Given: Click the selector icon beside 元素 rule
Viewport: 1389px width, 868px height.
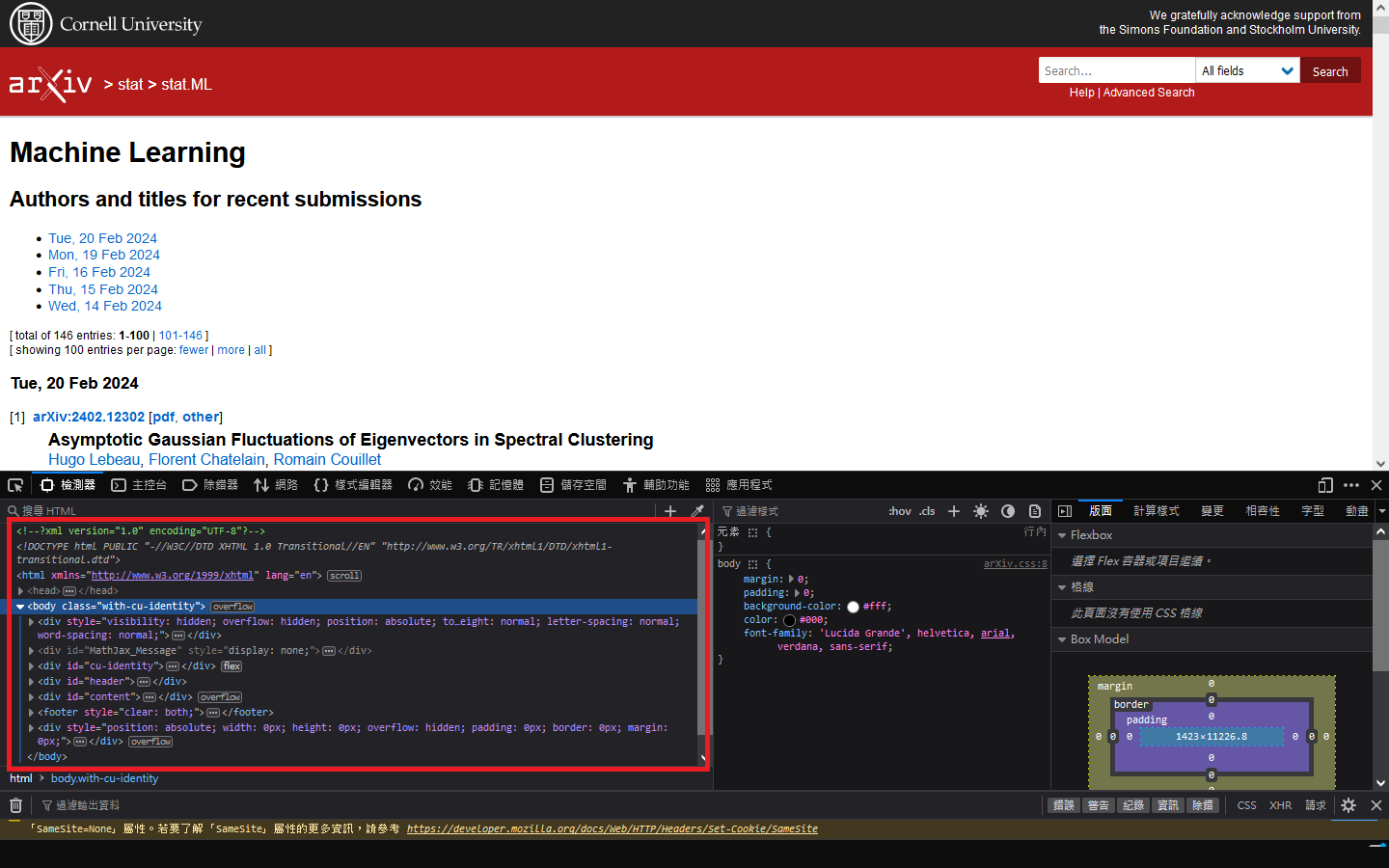Looking at the screenshot, I should [752, 532].
